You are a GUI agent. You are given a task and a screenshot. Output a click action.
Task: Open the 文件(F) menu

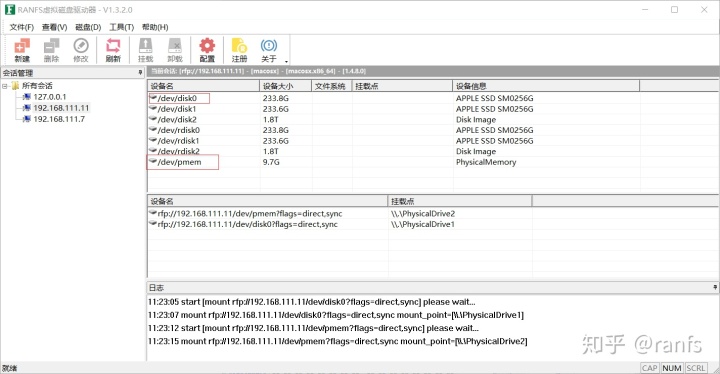[22, 27]
